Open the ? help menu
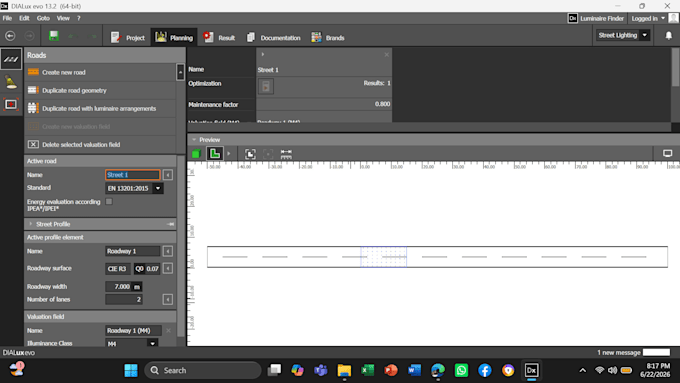 click(x=78, y=18)
